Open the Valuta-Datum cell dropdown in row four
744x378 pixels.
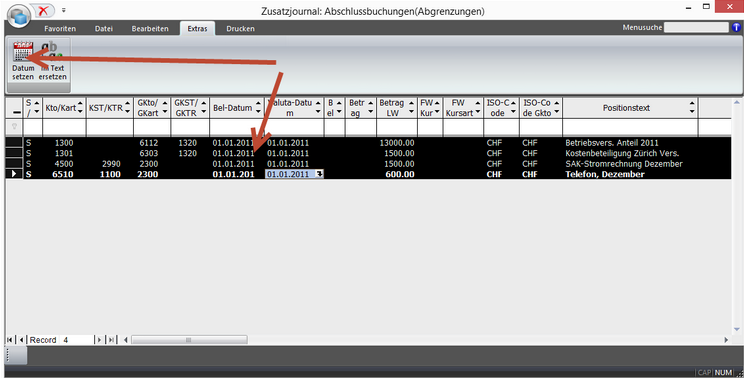pos(320,174)
